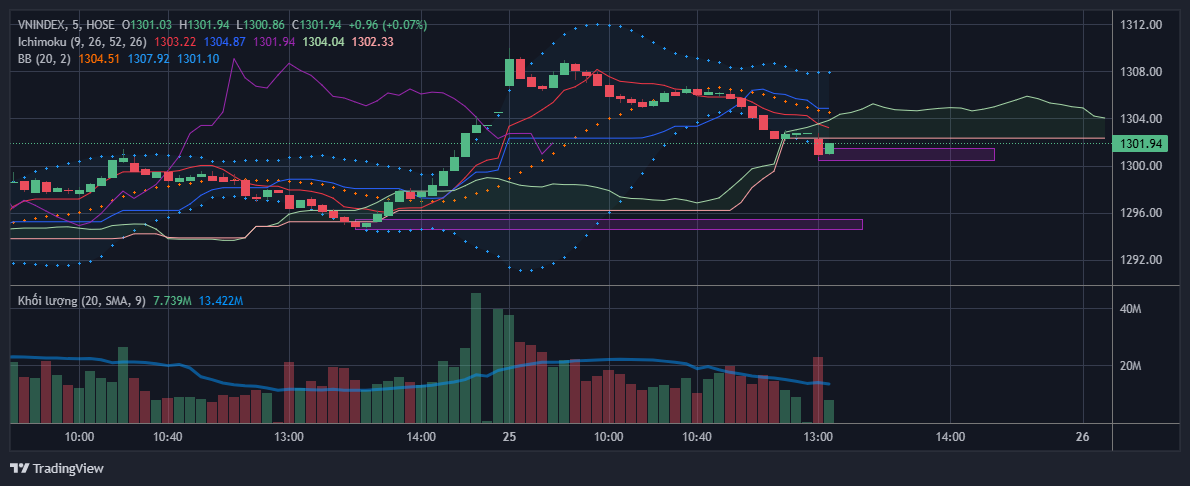Click volume value 7.739M

point(172,301)
